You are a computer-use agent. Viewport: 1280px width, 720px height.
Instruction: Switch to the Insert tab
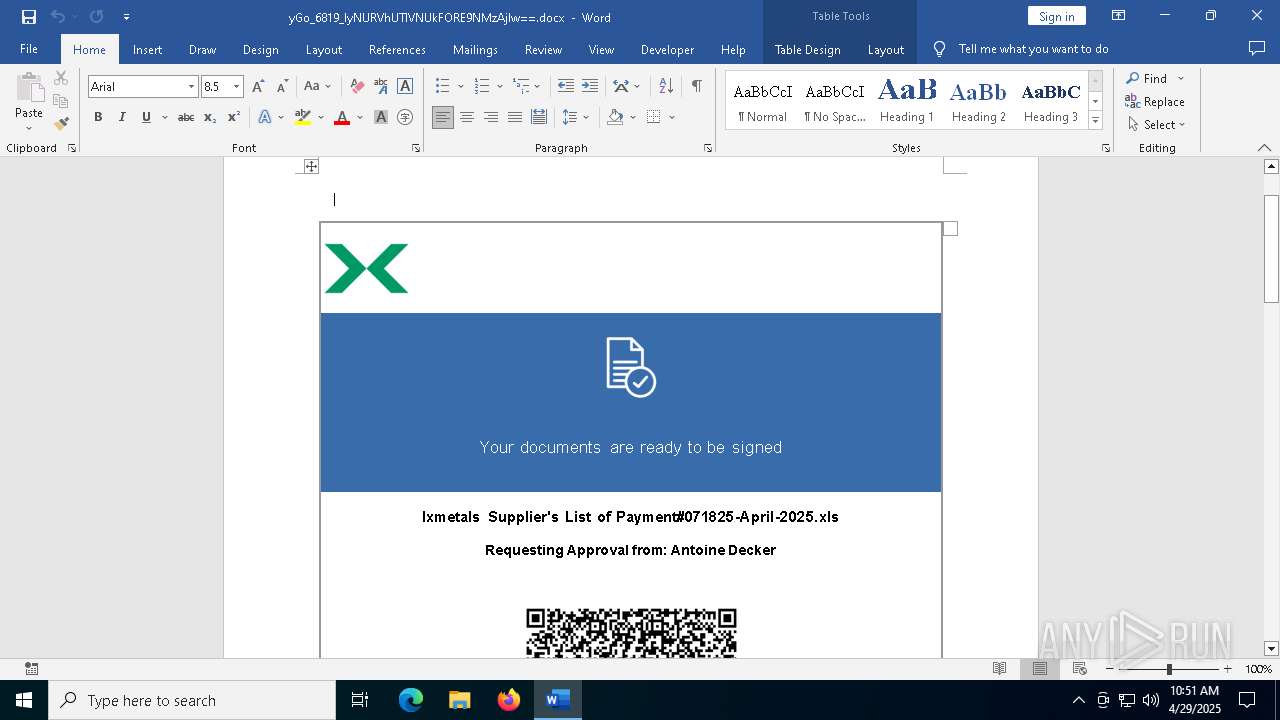pyautogui.click(x=147, y=49)
